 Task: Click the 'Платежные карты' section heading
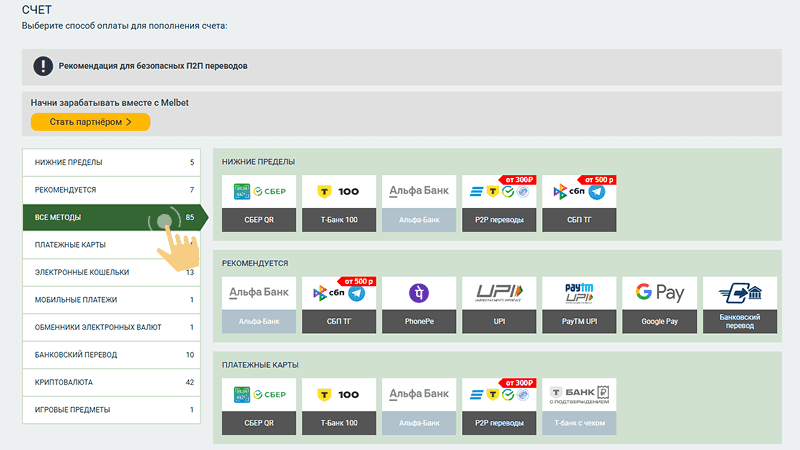[x=260, y=365]
